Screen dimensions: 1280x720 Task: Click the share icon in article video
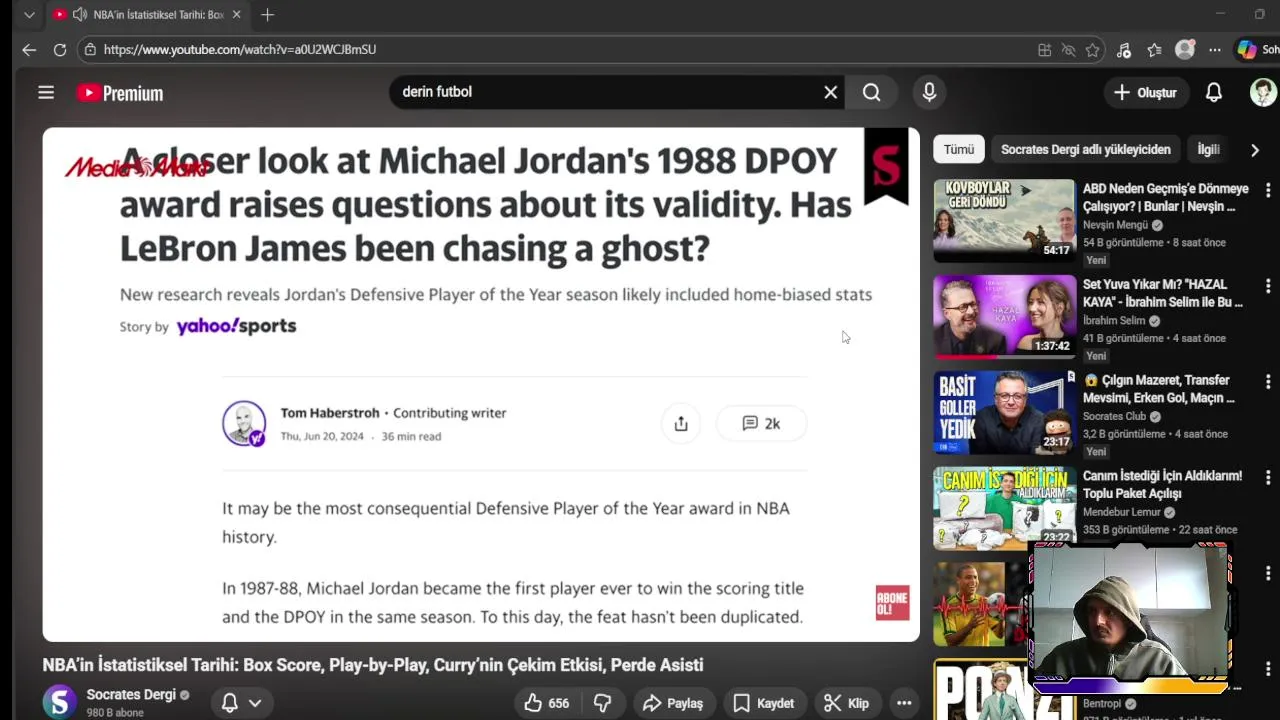pos(681,424)
